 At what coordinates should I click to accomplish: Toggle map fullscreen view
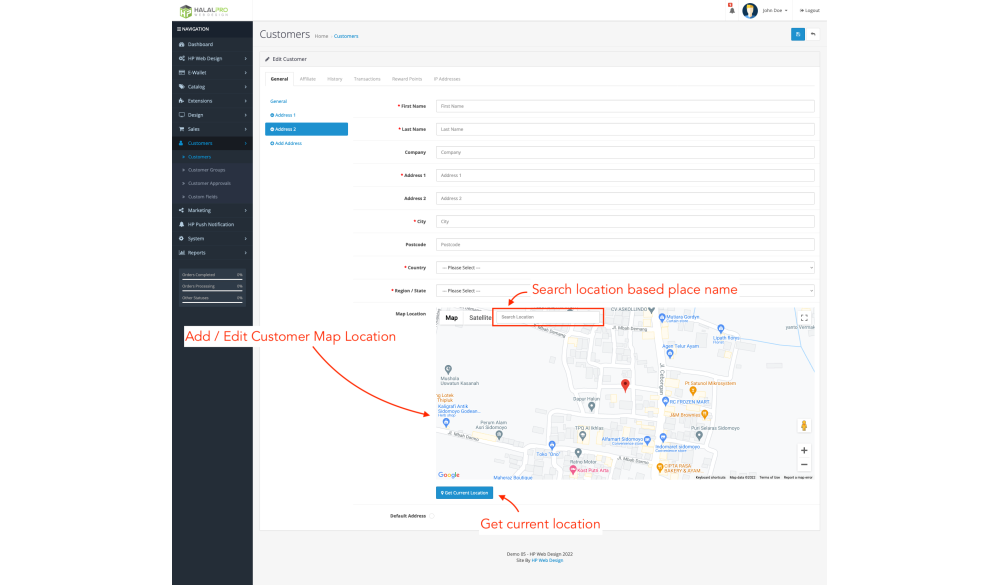coord(804,318)
